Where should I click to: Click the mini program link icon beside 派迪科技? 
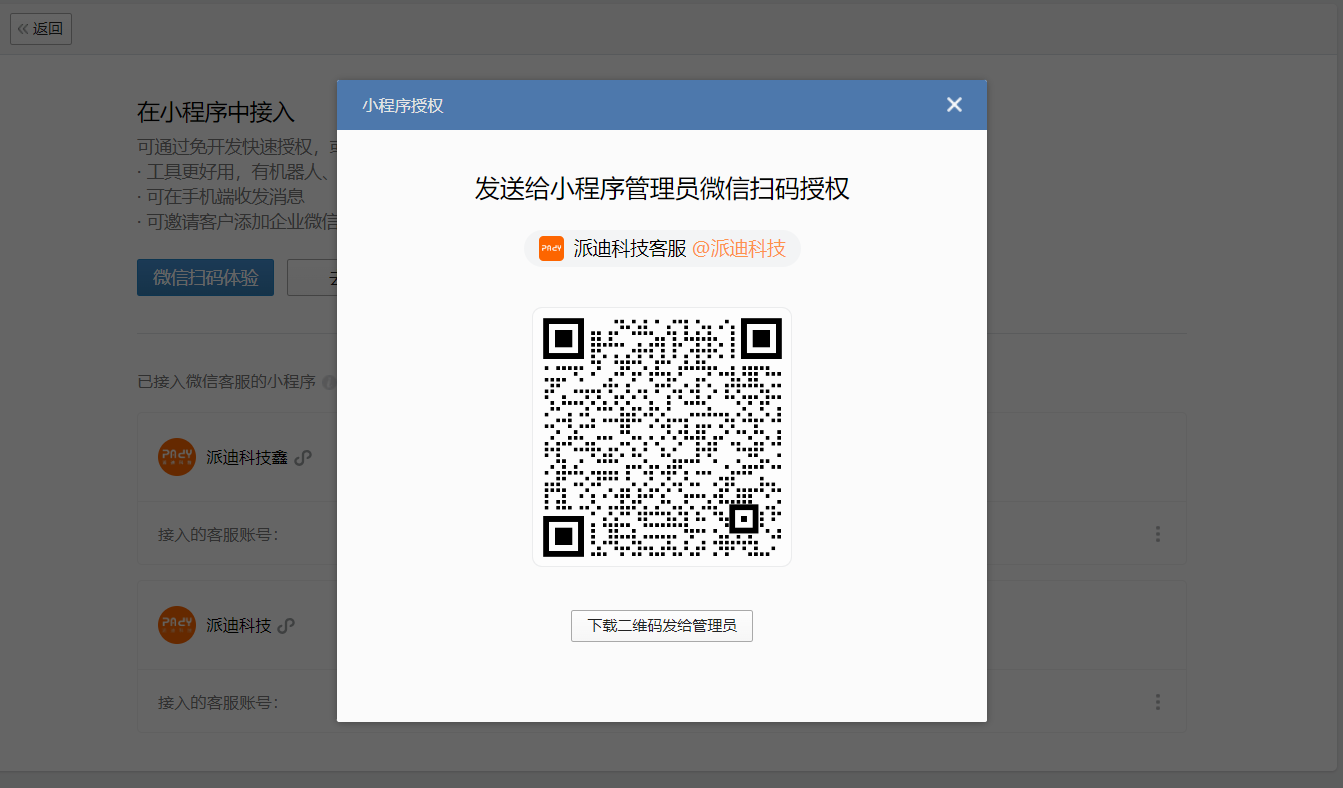pos(286,625)
